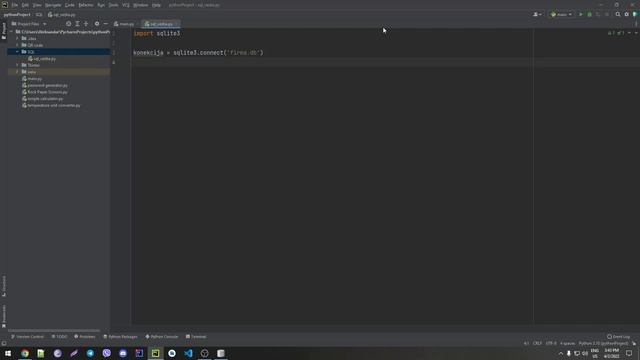Switch to the main.py editor tab
The width and height of the screenshot is (640, 360).
click(x=124, y=24)
